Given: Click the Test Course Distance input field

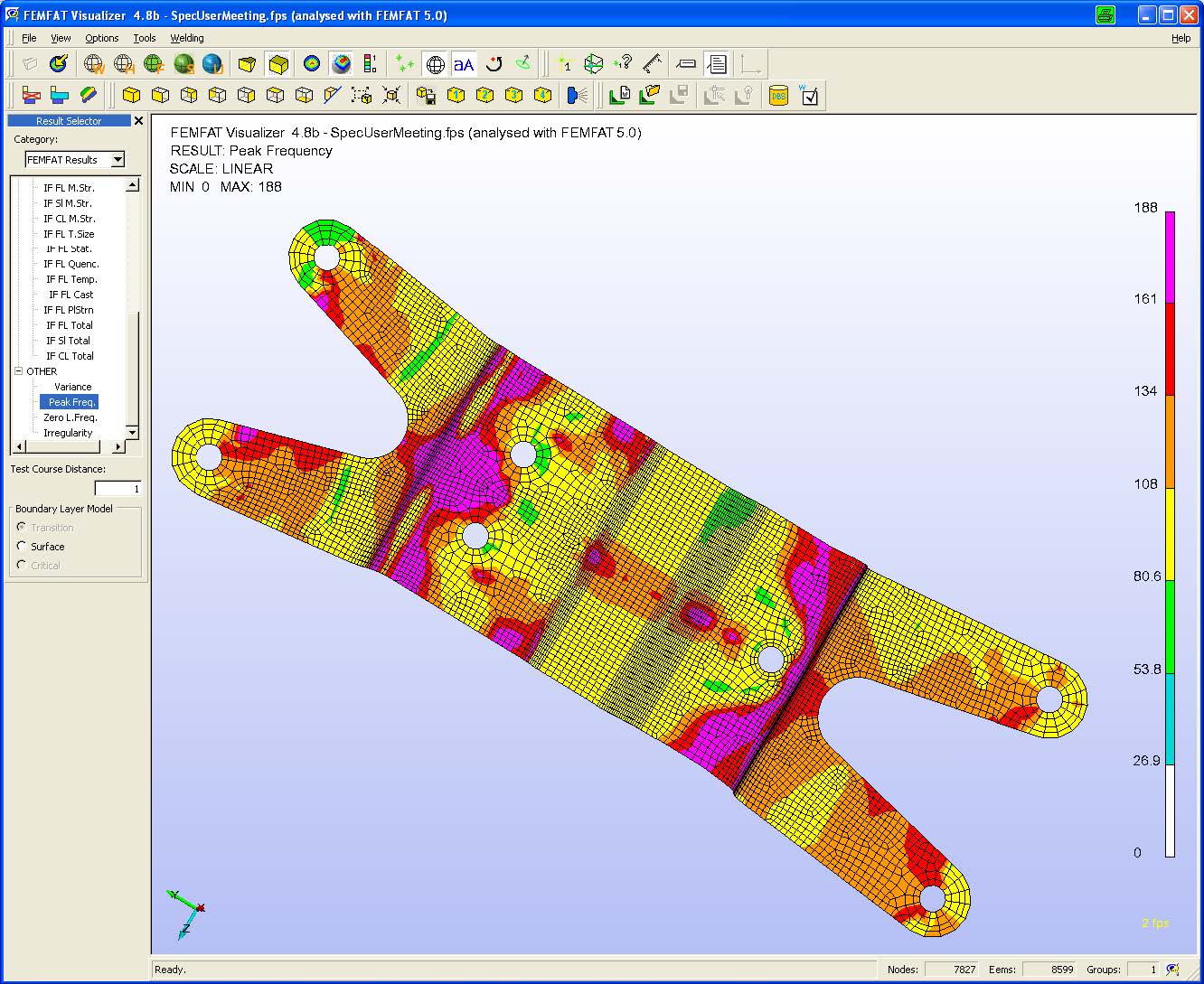Looking at the screenshot, I should click(x=118, y=489).
